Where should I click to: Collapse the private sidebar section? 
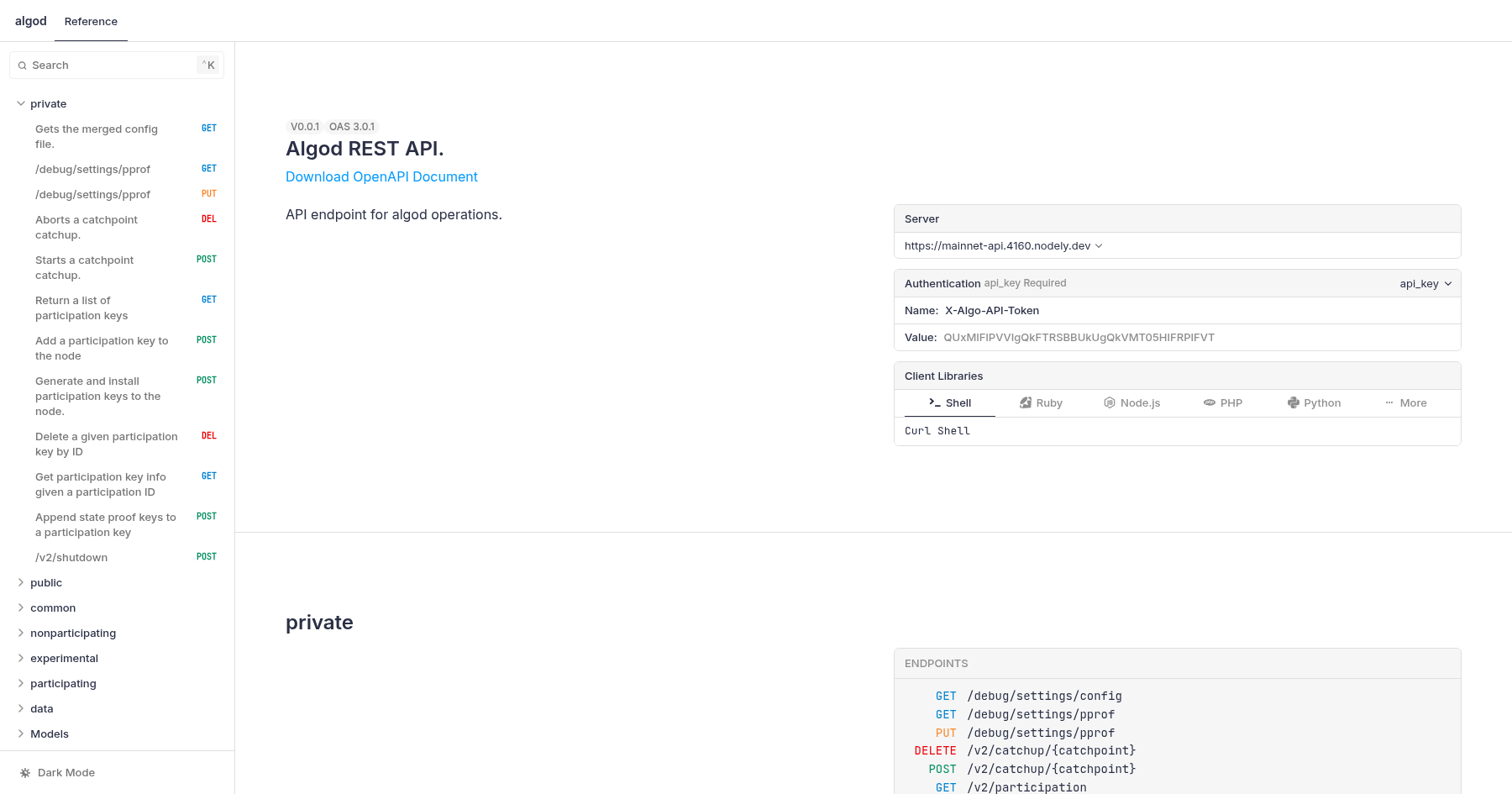[21, 104]
